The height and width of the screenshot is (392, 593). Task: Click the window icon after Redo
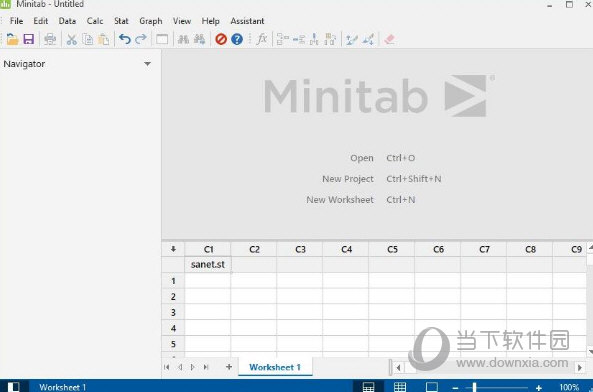[162, 39]
